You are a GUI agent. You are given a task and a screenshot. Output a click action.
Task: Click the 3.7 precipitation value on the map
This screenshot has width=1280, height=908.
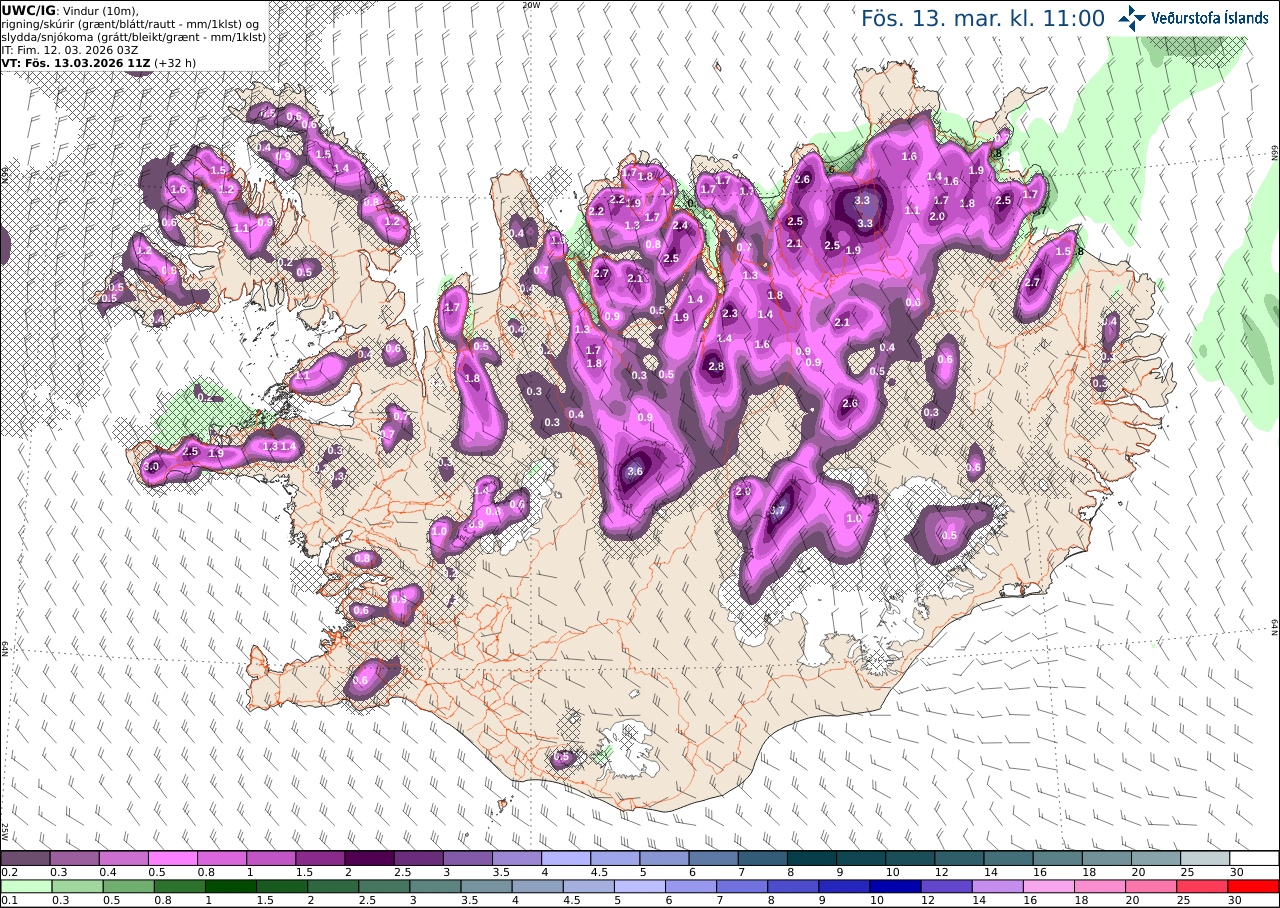click(x=778, y=511)
